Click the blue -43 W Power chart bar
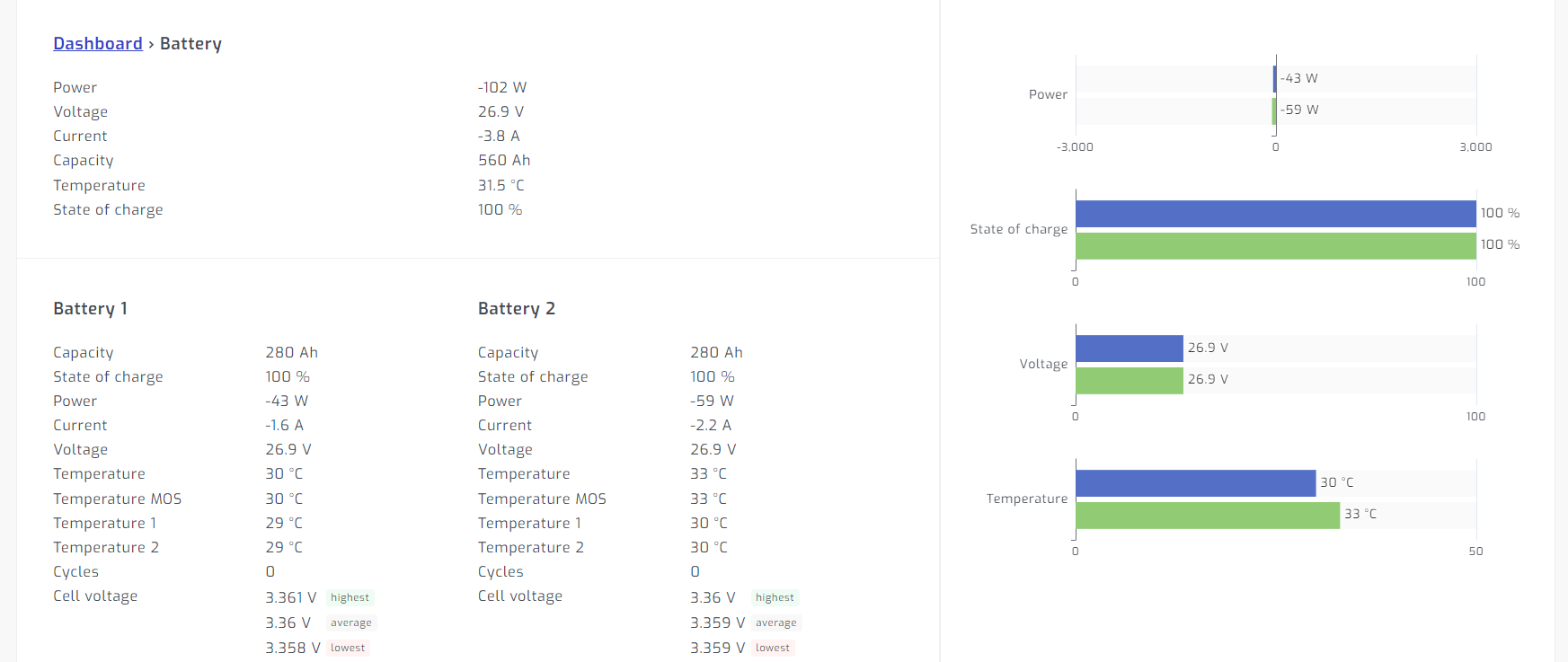 [1274, 79]
